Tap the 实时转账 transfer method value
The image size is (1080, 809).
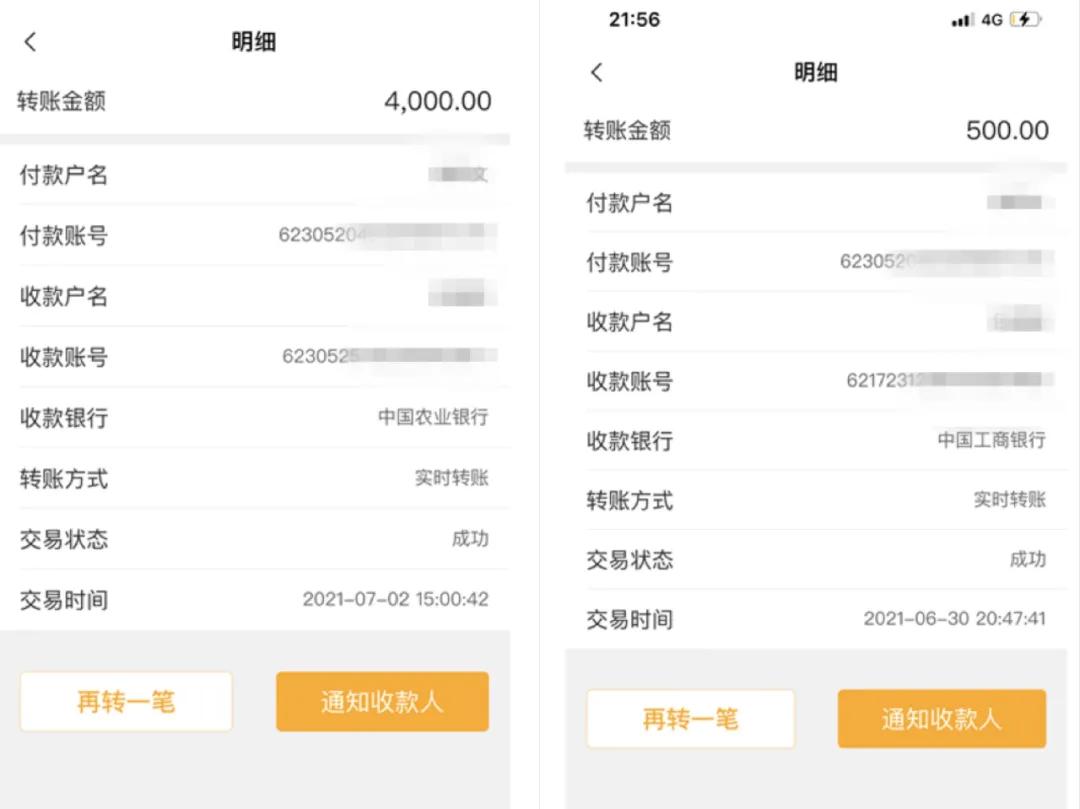(454, 479)
